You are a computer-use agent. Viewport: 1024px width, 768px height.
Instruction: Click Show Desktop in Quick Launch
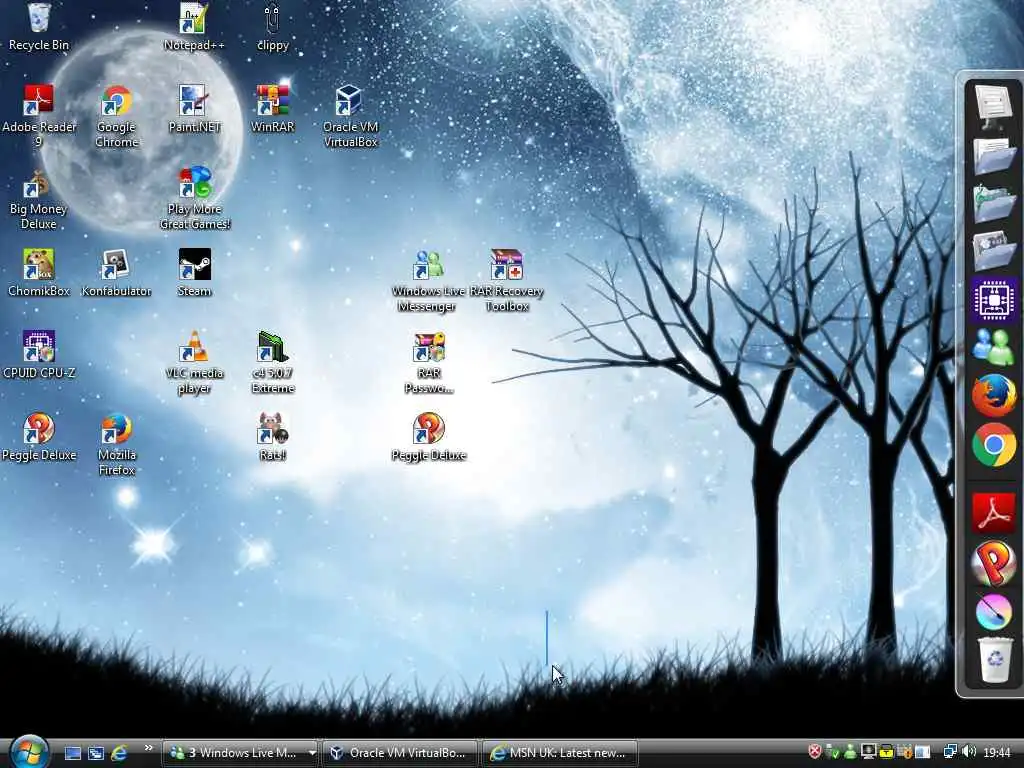[x=72, y=753]
